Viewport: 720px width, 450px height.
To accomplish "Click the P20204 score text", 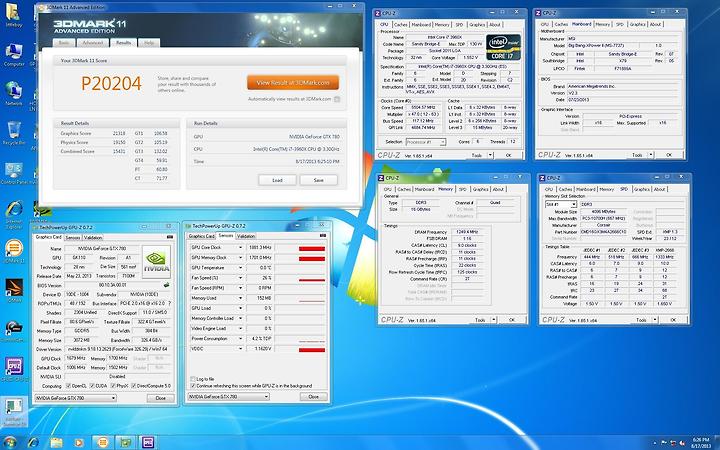I will [112, 83].
